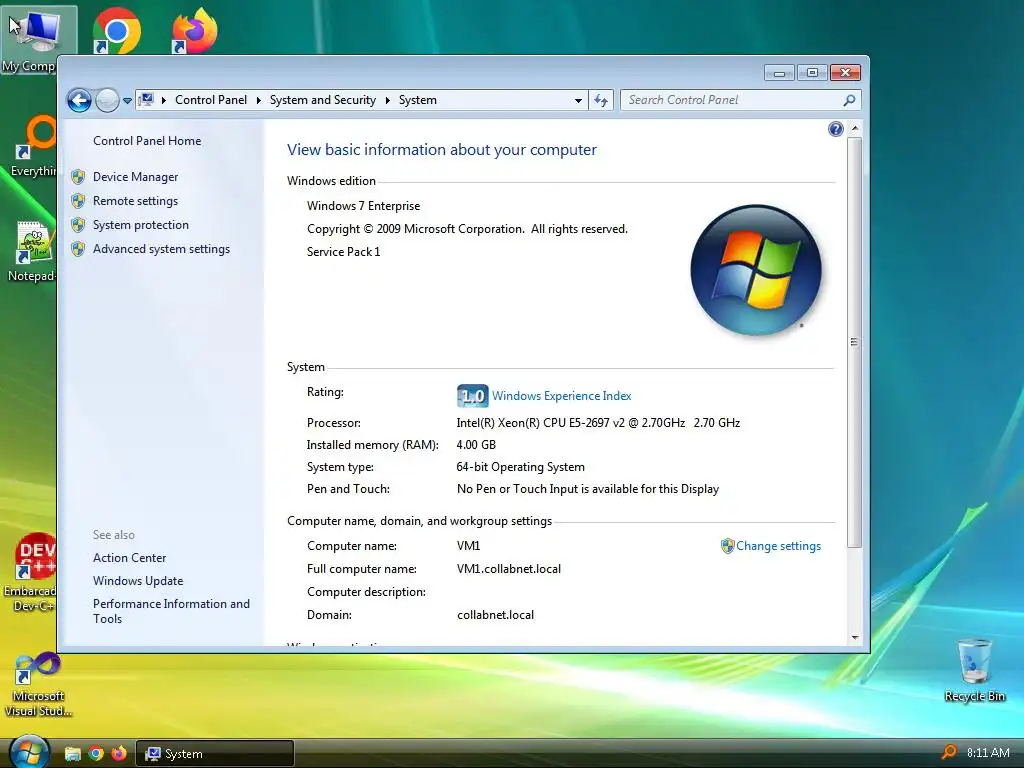The image size is (1024, 768).
Task: Refresh the System page
Action: (601, 101)
